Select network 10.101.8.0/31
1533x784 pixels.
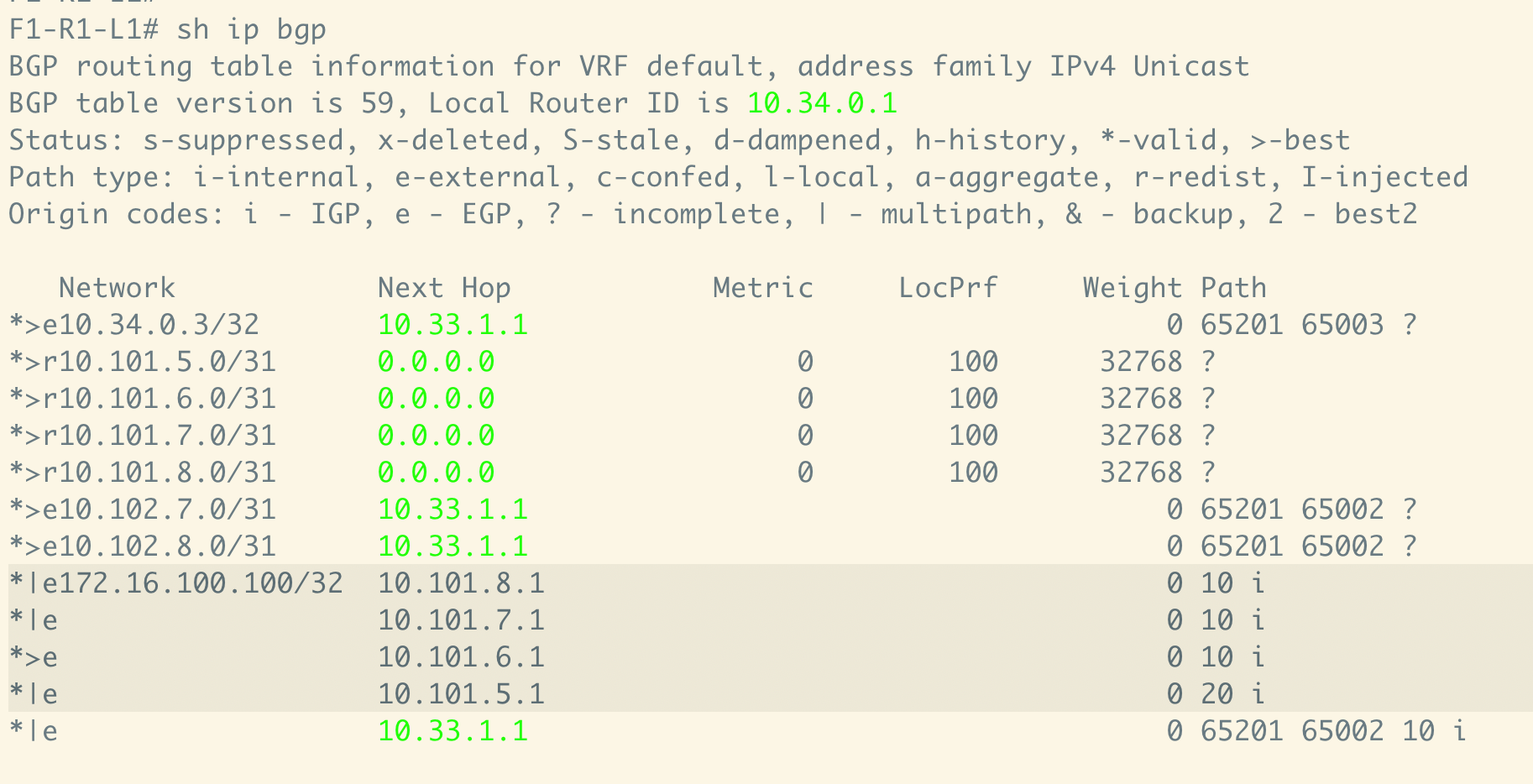167,473
